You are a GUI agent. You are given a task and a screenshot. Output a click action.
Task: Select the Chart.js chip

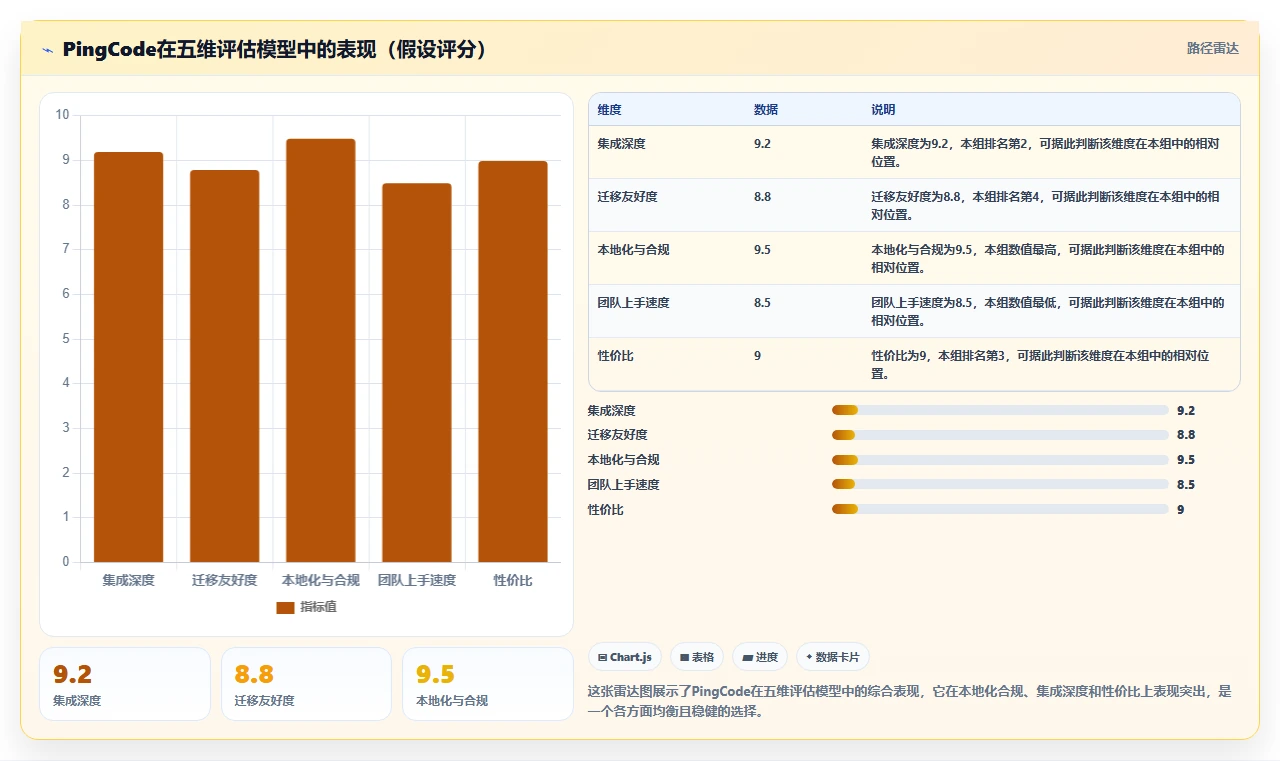[625, 657]
